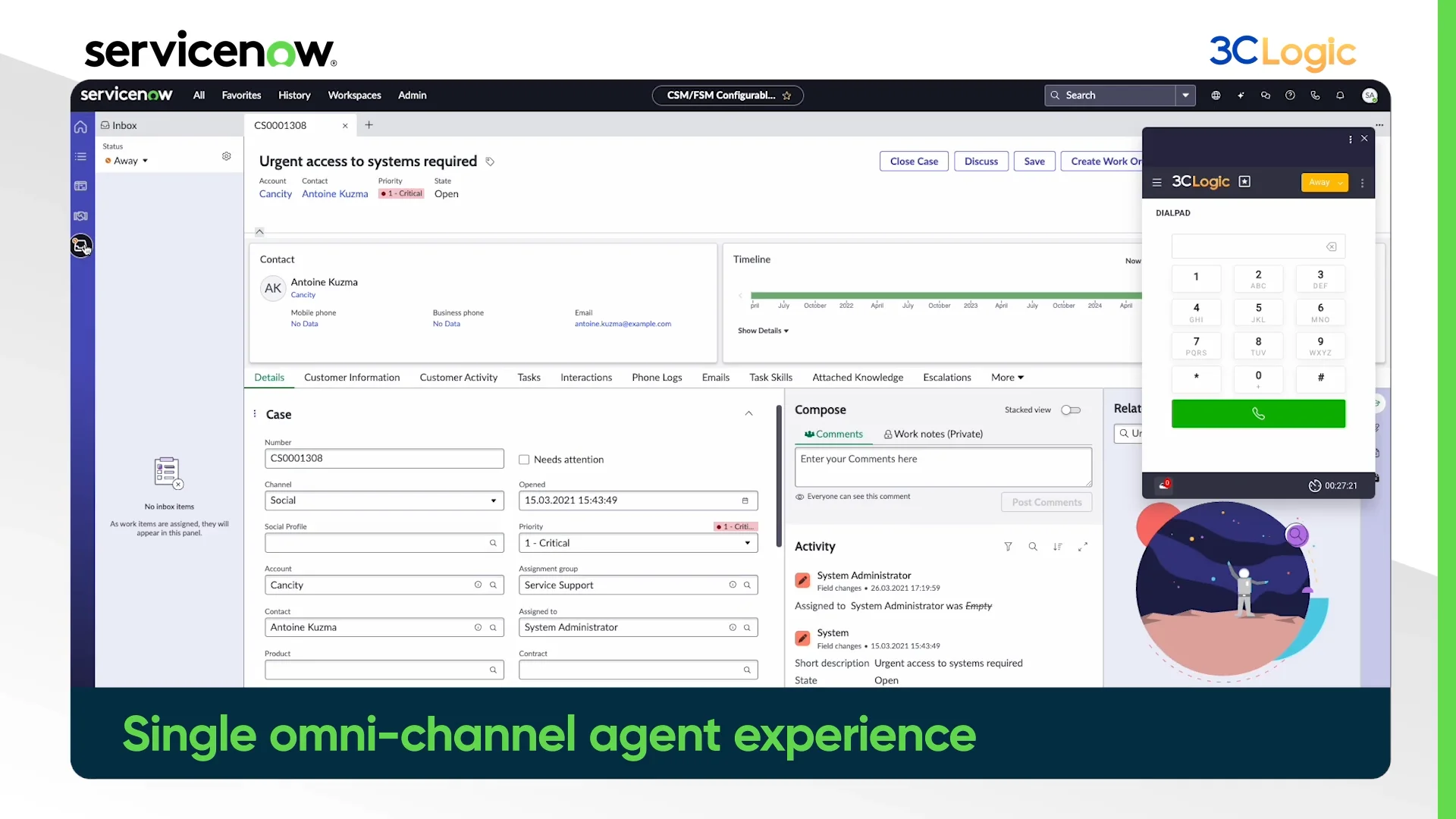
Task: Click the help question mark icon
Action: tap(1290, 96)
